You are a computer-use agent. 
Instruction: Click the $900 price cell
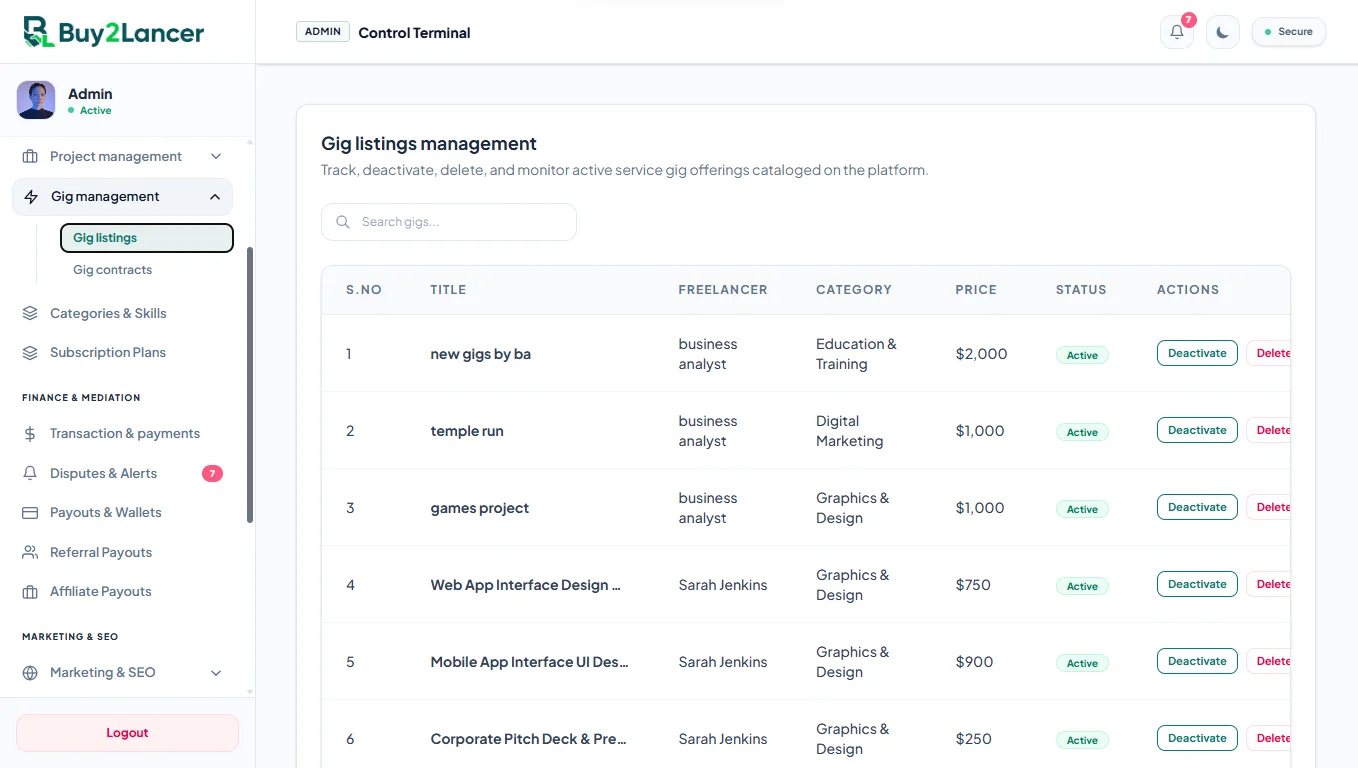(x=975, y=662)
